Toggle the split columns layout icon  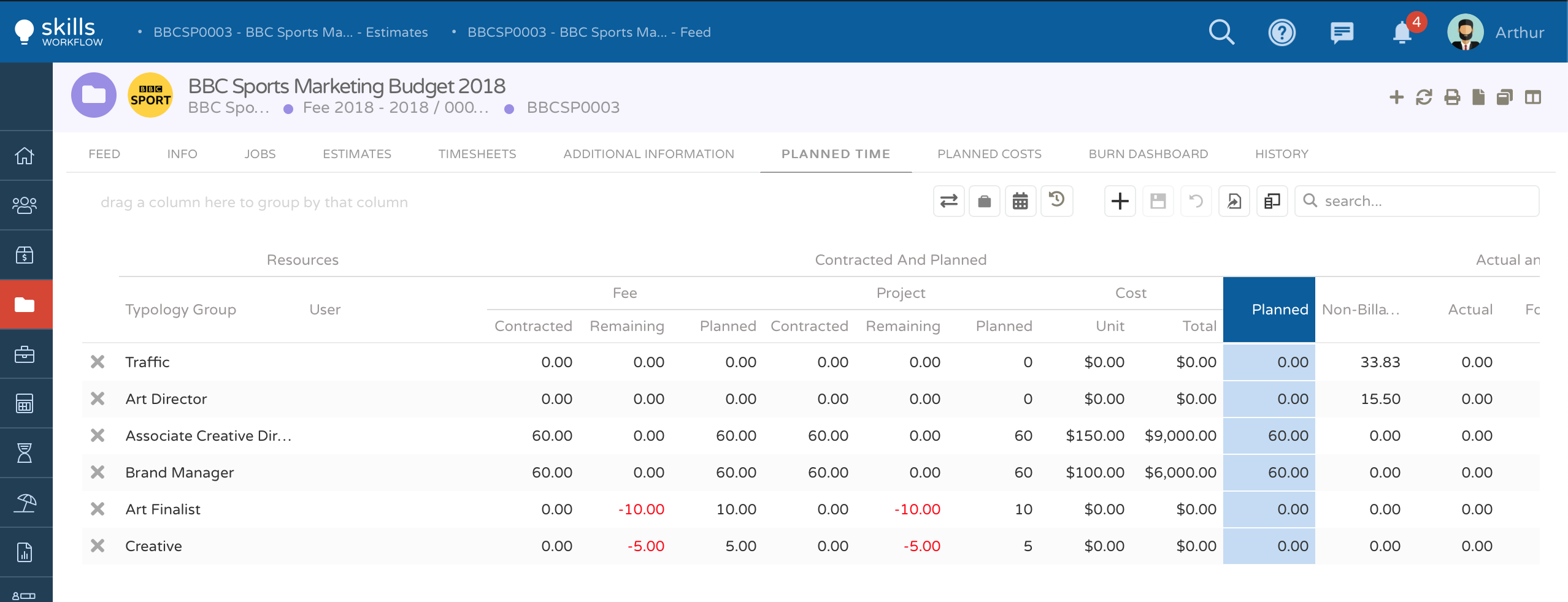(1532, 97)
